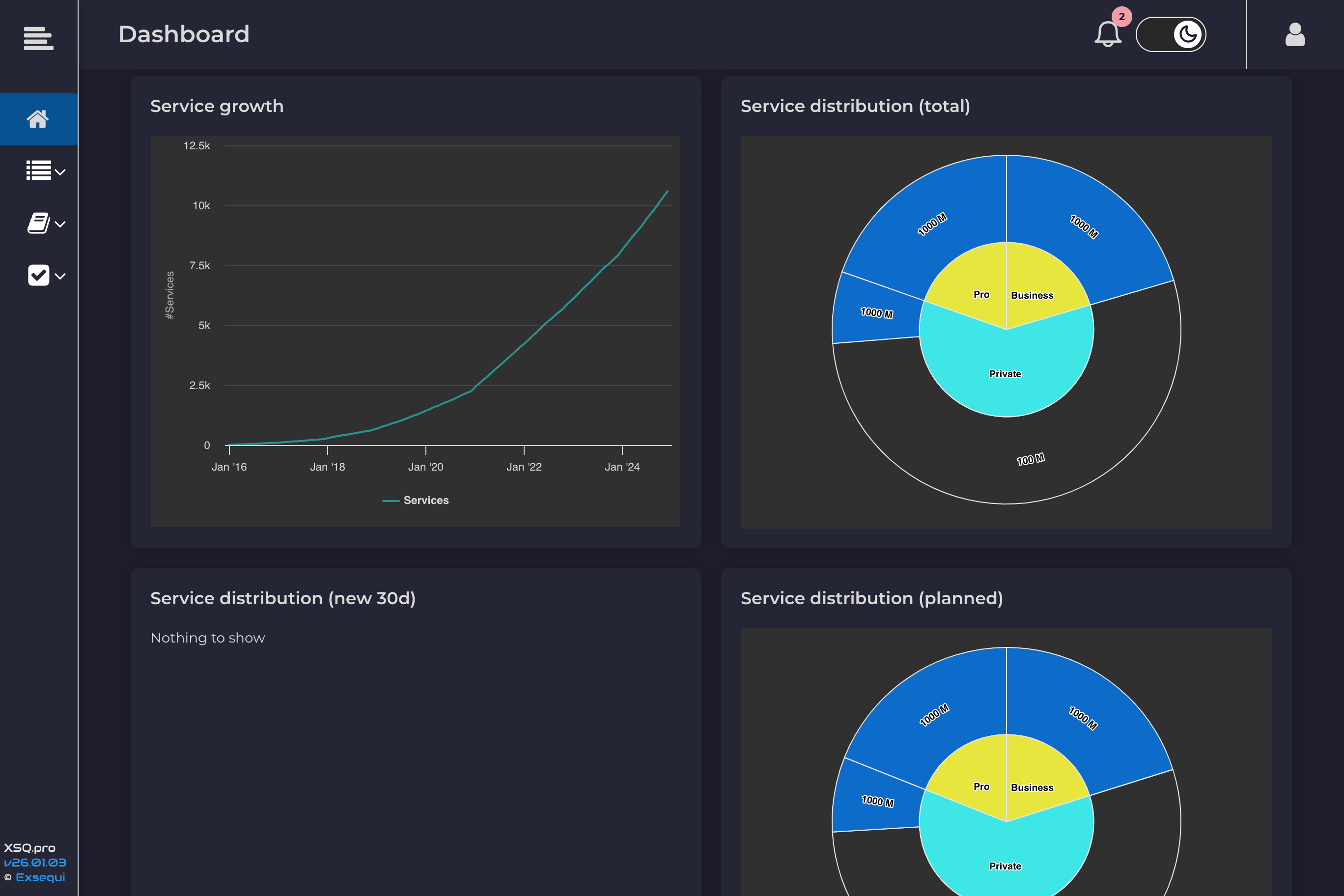
Task: Expand the chevron next to the list icon
Action: [x=61, y=171]
